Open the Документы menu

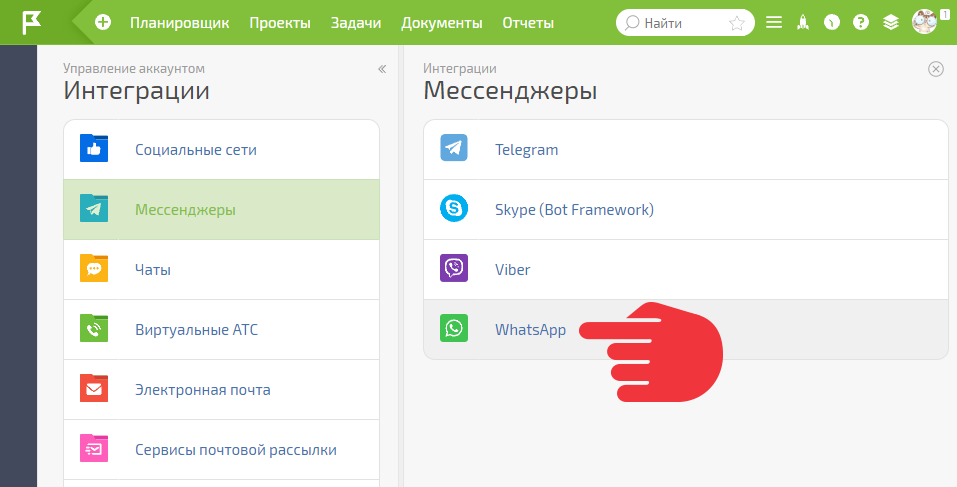click(x=441, y=23)
